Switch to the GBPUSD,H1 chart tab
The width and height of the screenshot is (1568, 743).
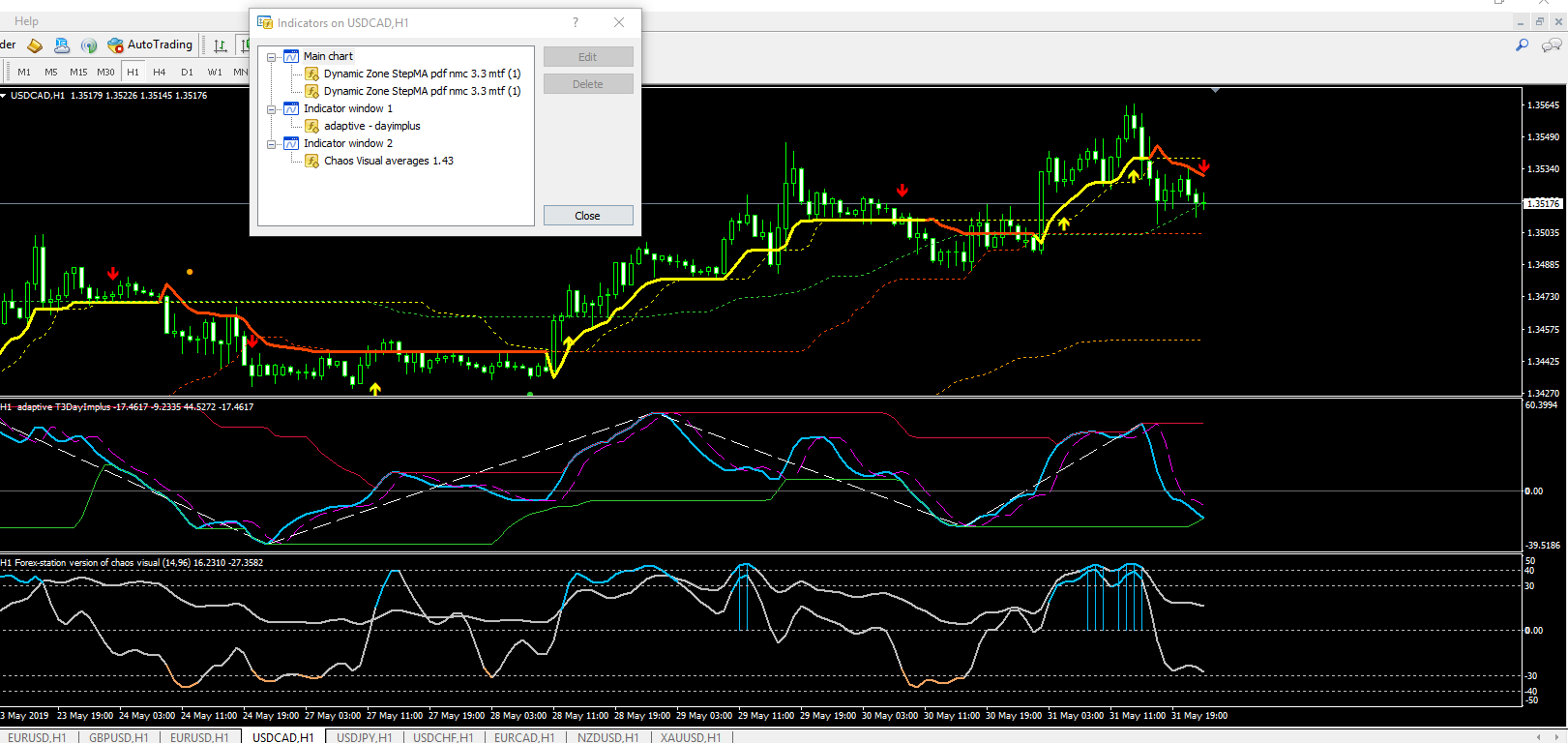119,737
